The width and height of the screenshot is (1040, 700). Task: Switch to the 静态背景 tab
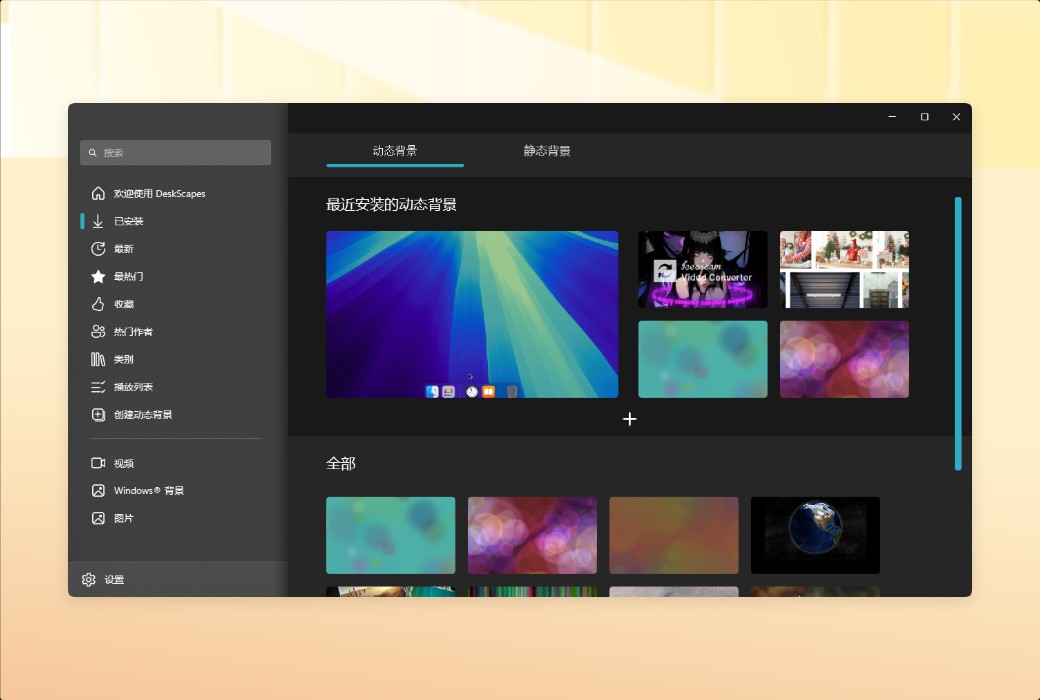coord(547,150)
